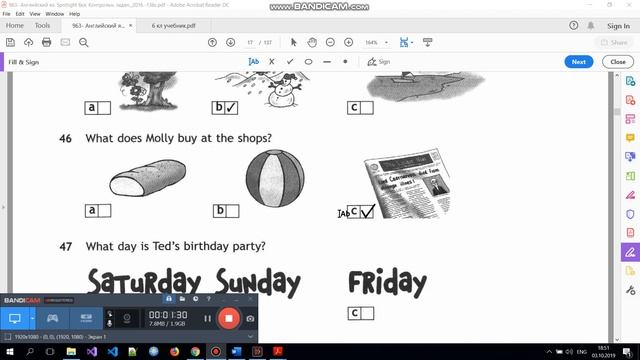Pause the Bandicam recording
The width and height of the screenshot is (640, 360).
tap(207, 318)
